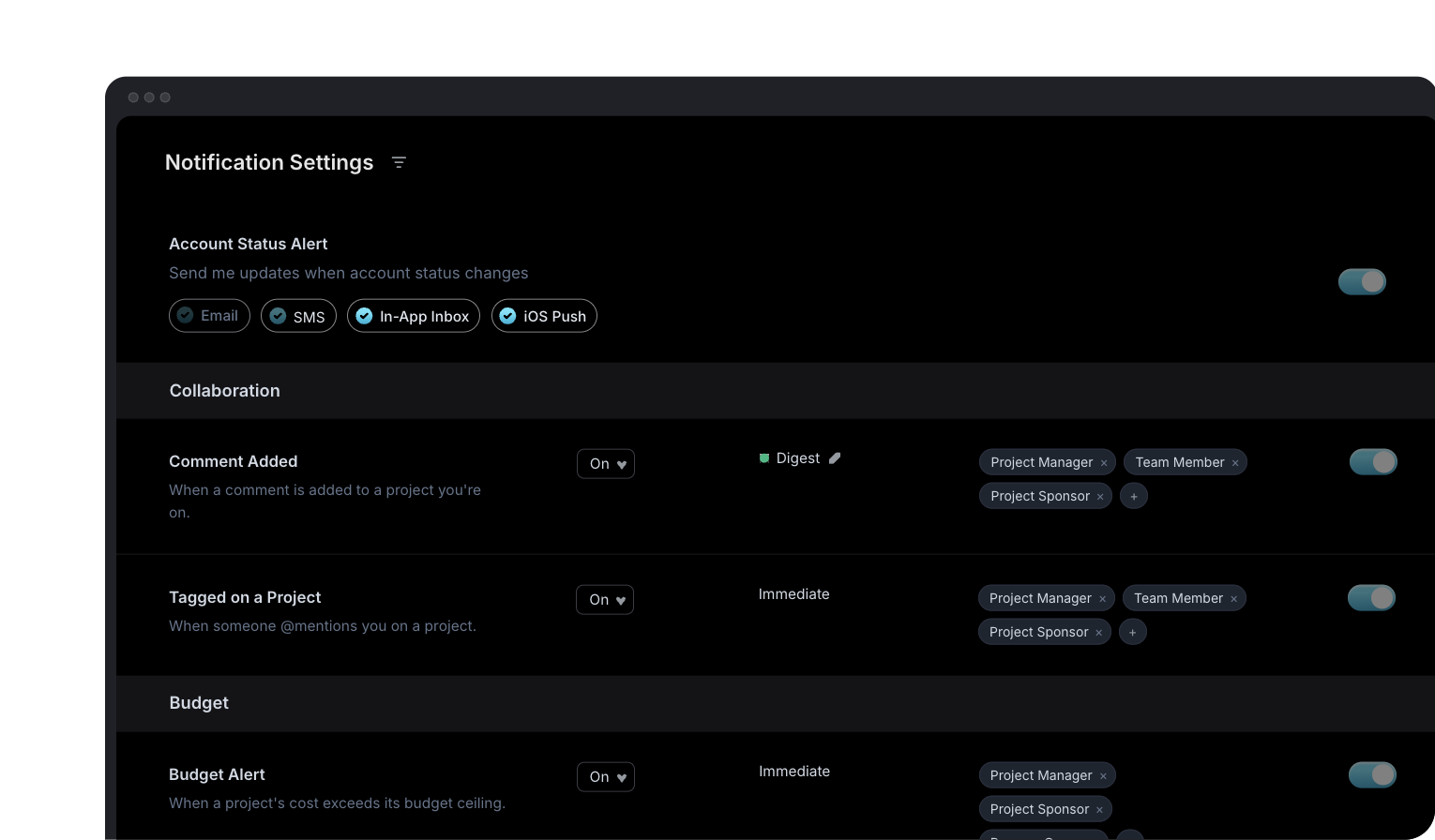Viewport: 1435px width, 840px height.
Task: Click the Digest frequency label
Action: pos(798,458)
